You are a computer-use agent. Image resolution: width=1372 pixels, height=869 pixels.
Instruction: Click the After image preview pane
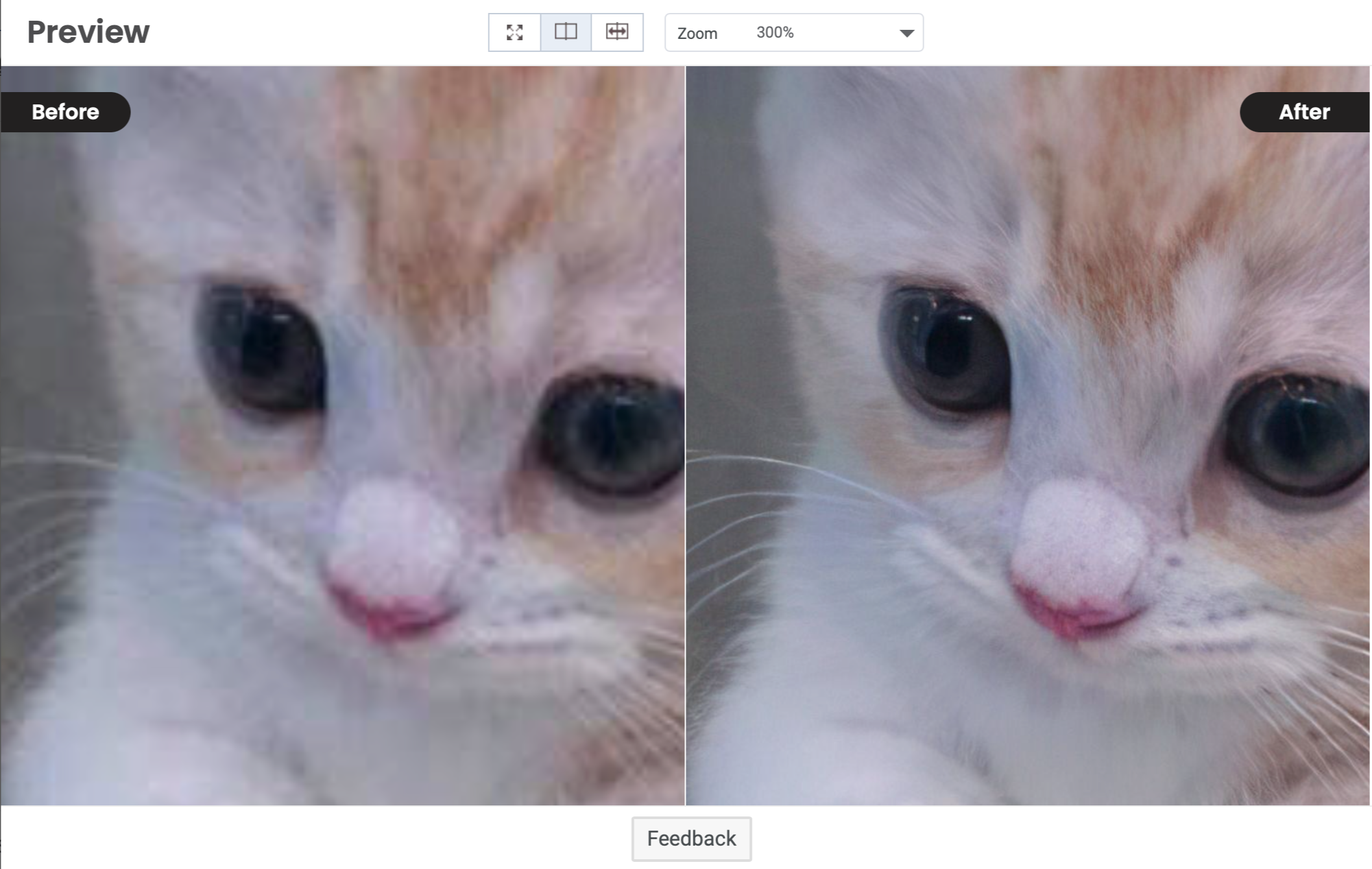[x=1028, y=436]
